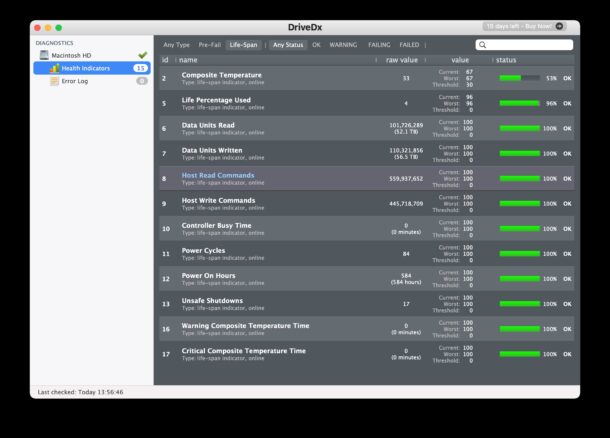Sort by id column header

pos(165,60)
